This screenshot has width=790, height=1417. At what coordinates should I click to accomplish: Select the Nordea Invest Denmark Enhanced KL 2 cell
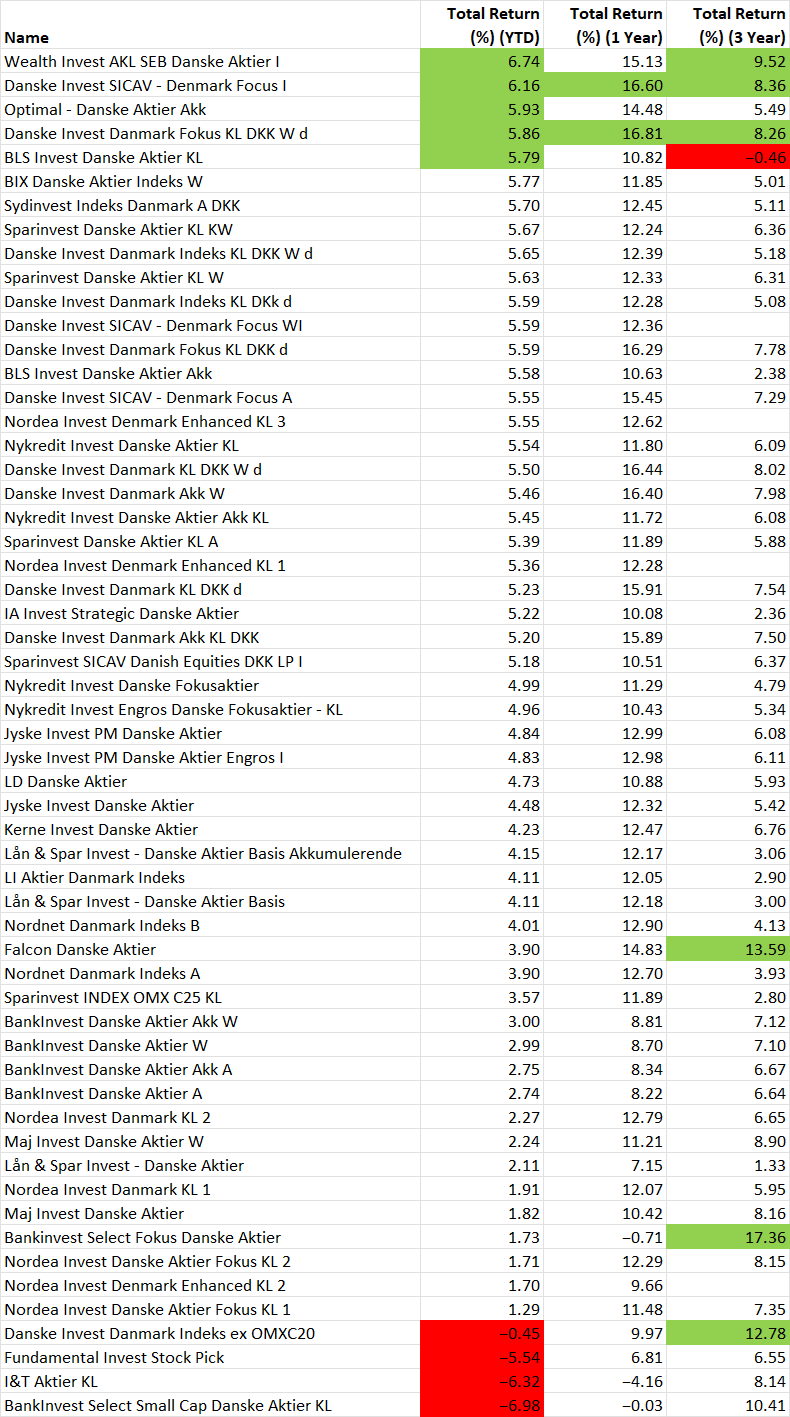(211, 1285)
